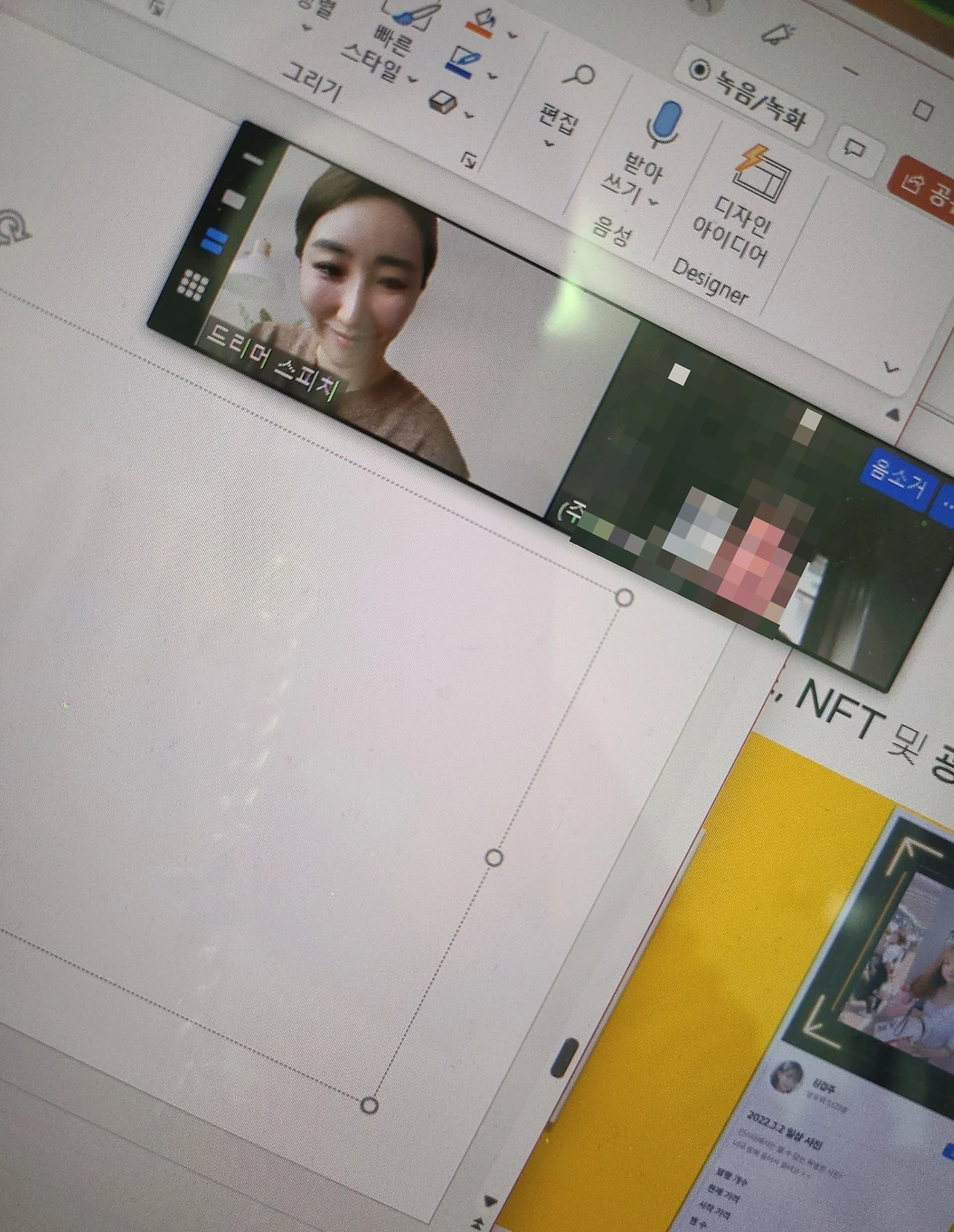Open the 받아쓰기 dictation options arrow
Screen dimensions: 954x1232
(654, 202)
